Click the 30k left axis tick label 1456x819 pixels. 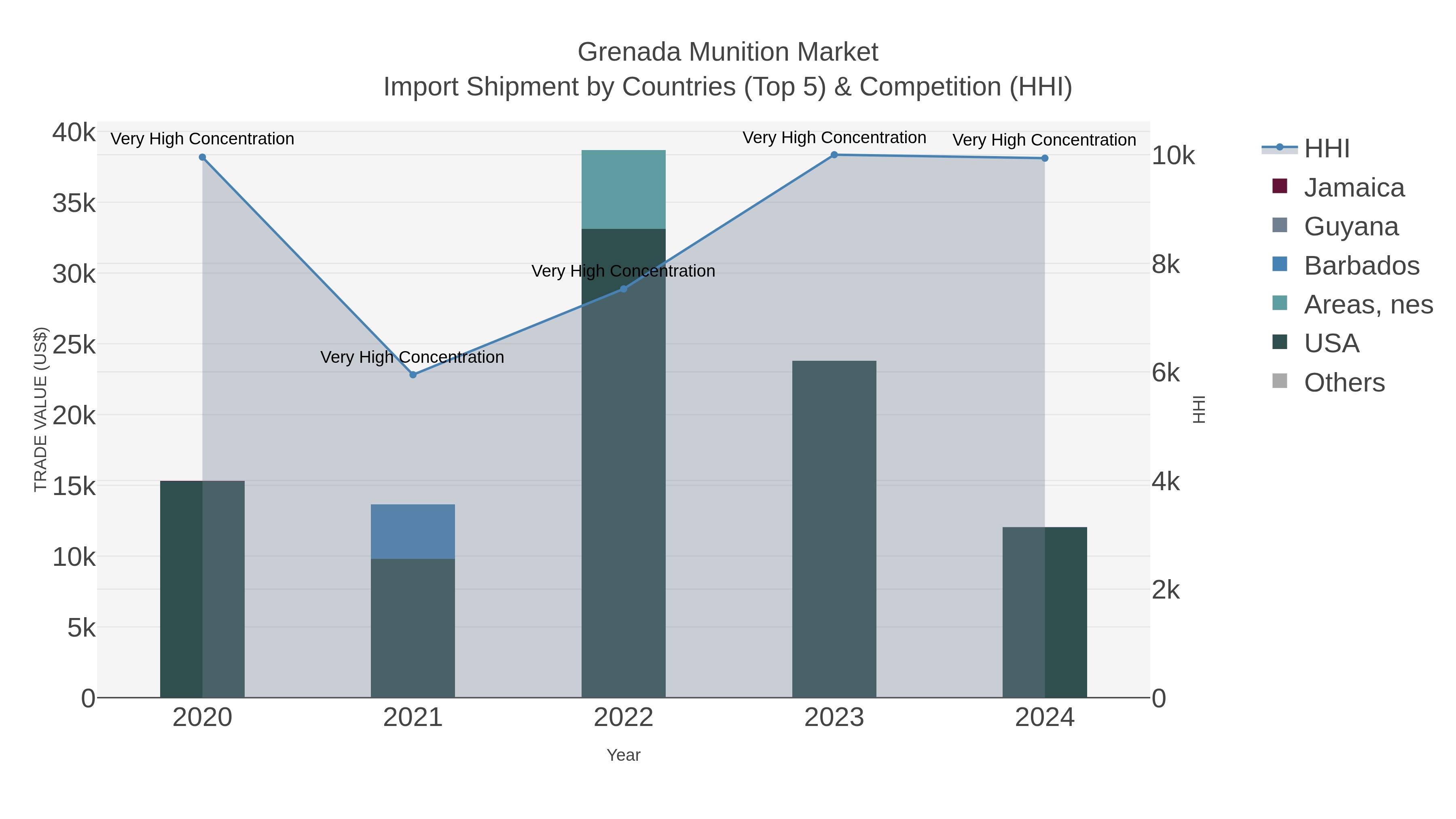tap(74, 274)
